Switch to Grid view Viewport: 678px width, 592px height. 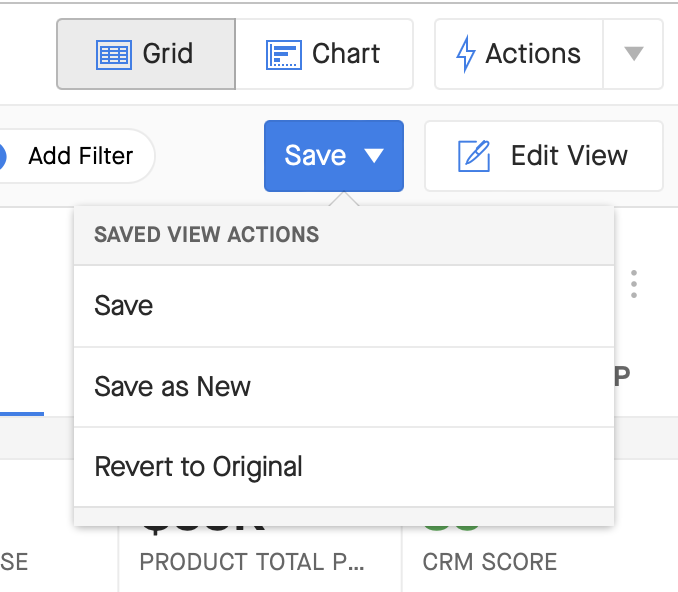tap(146, 54)
